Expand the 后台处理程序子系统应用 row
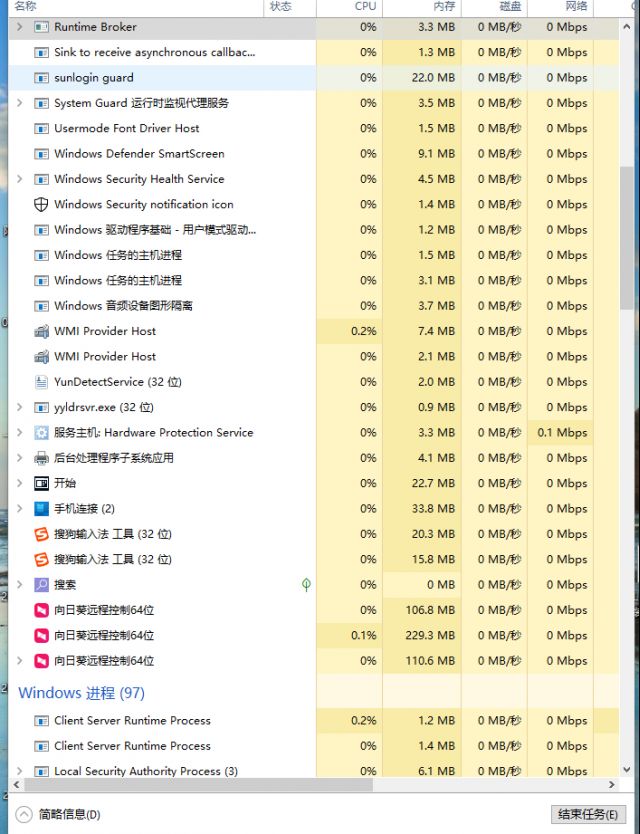The image size is (640, 834). pyautogui.click(x=20, y=458)
